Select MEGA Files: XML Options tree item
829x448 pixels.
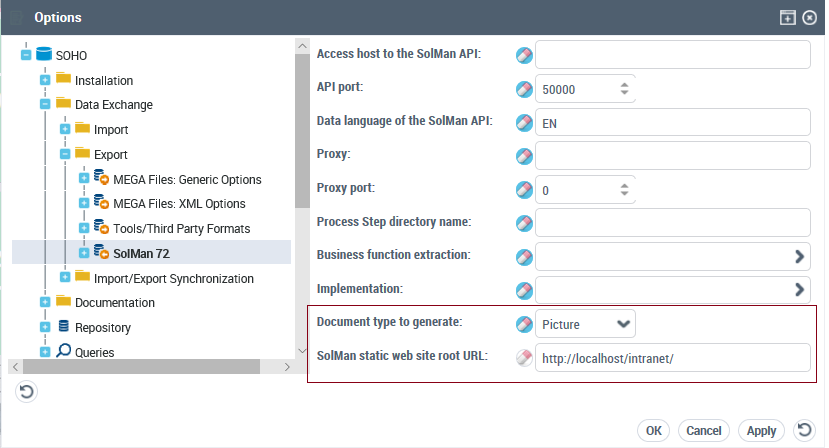(179, 204)
